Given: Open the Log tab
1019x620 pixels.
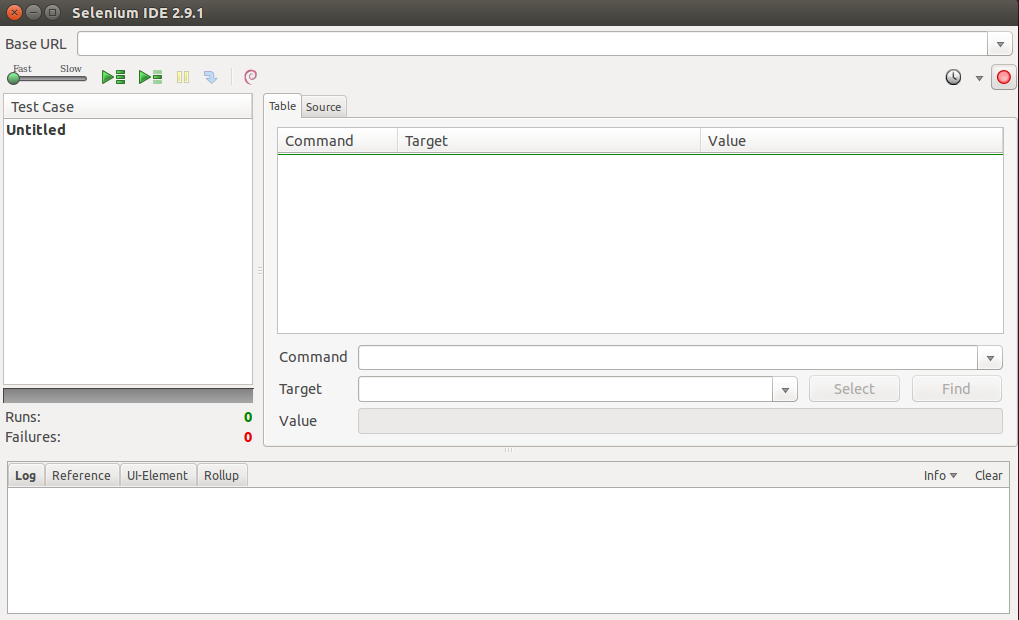Looking at the screenshot, I should [x=25, y=475].
